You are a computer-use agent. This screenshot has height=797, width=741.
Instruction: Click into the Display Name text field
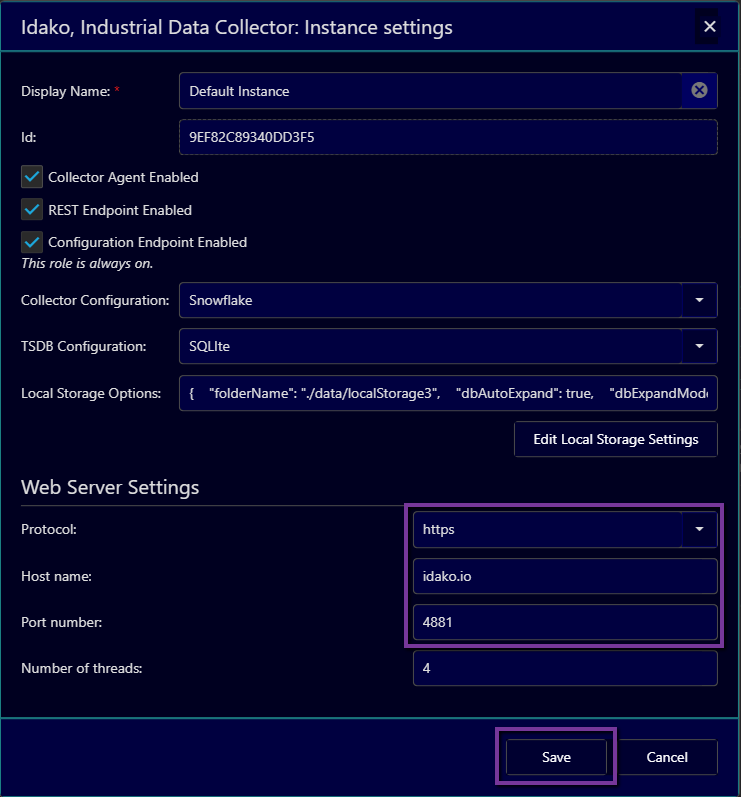pos(430,91)
